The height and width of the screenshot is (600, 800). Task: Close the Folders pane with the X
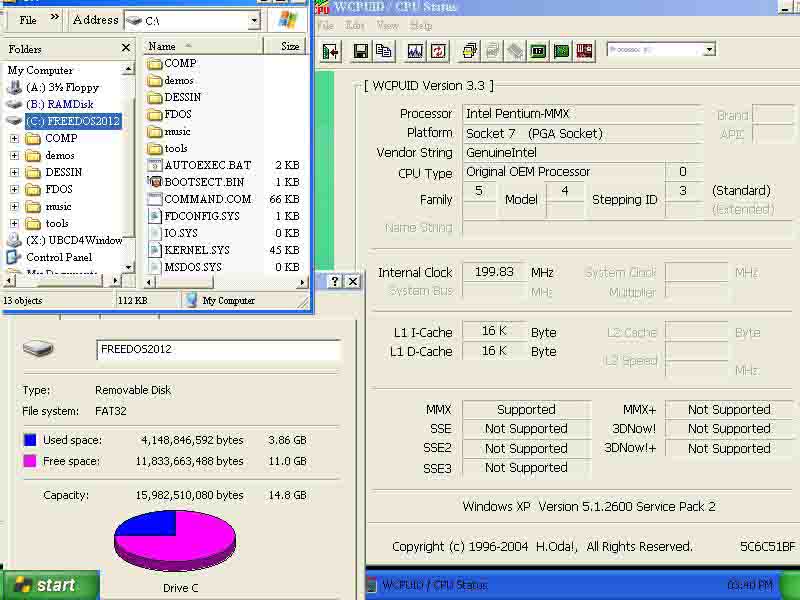[126, 48]
